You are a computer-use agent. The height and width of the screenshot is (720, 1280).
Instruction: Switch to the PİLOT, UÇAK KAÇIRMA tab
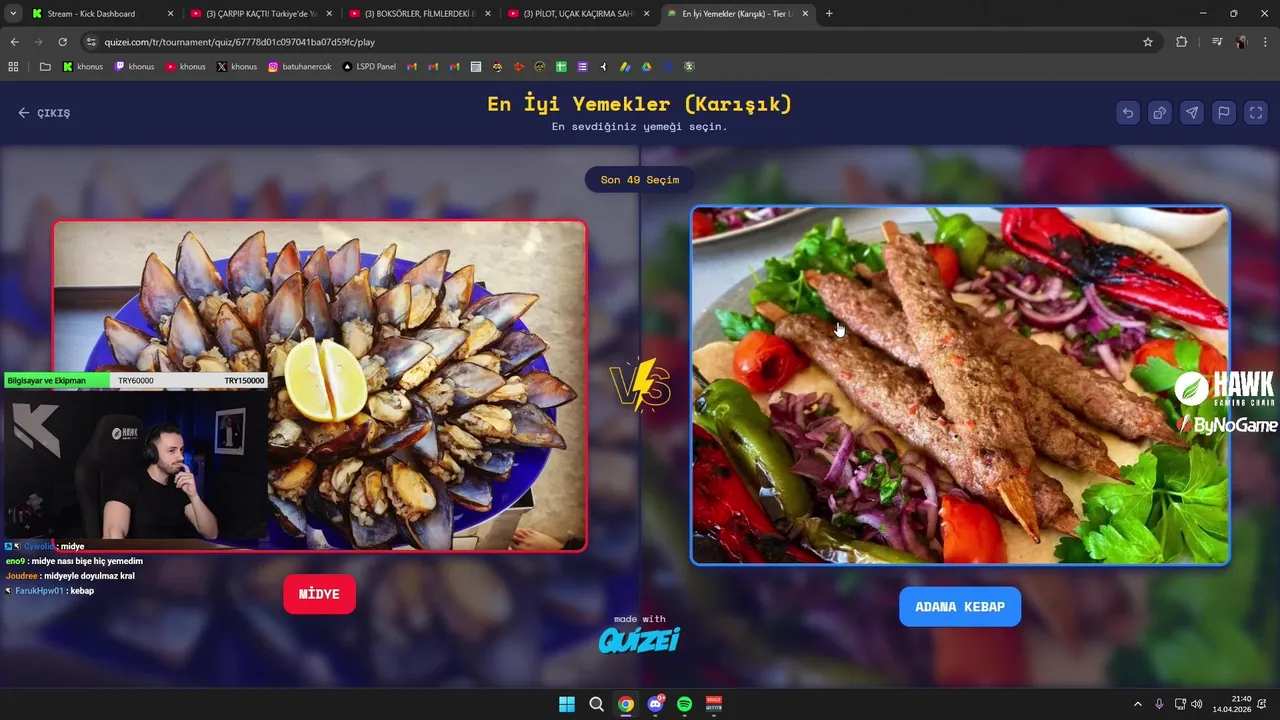pyautogui.click(x=578, y=14)
